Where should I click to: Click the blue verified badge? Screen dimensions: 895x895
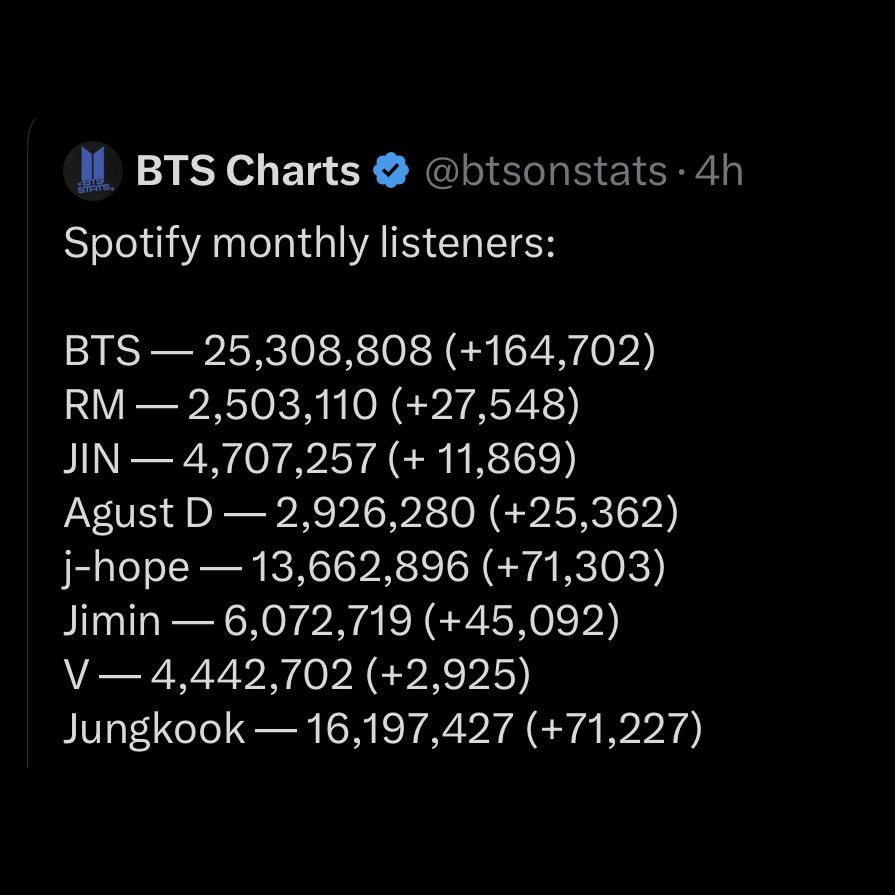(390, 172)
